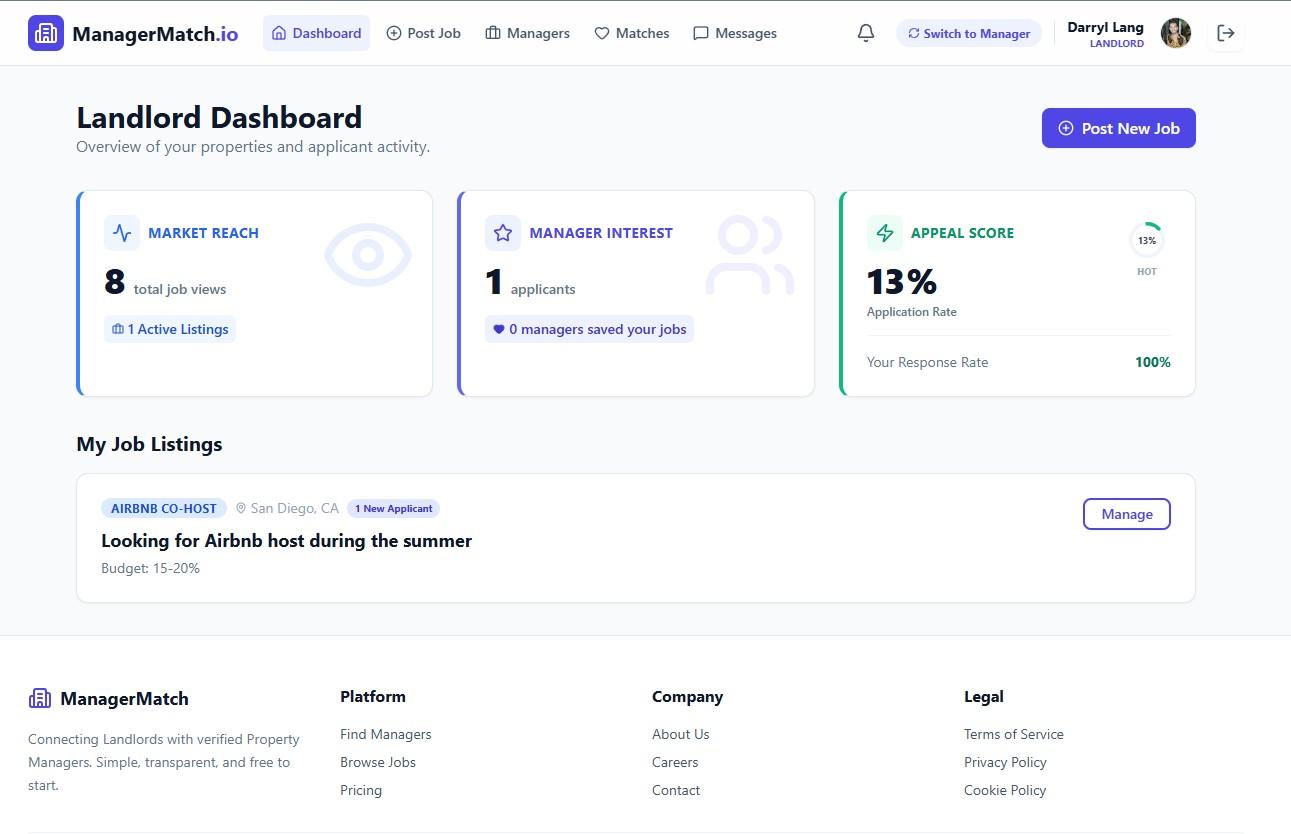The width and height of the screenshot is (1291, 834).
Task: Open the Post Job page
Action: [x=423, y=32]
